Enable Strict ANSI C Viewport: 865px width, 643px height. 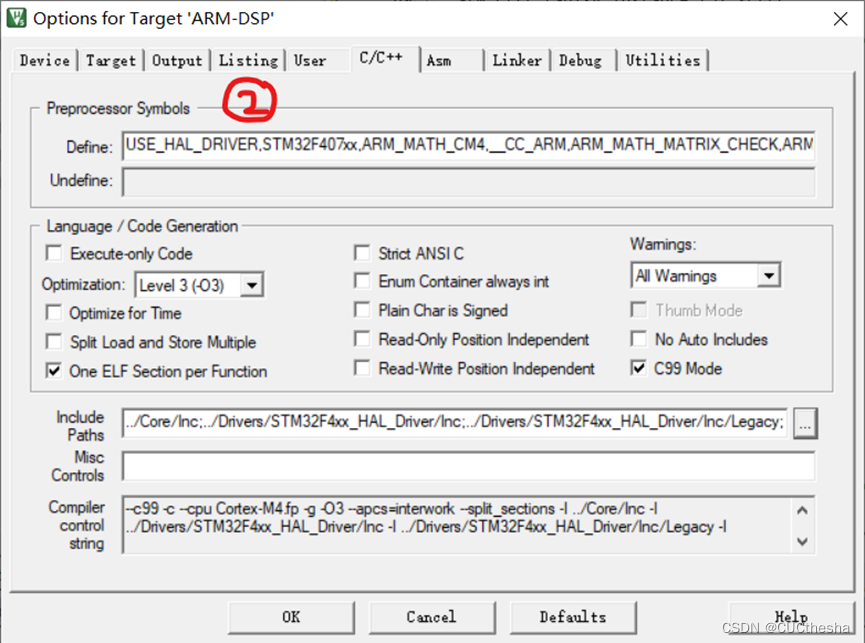point(362,253)
